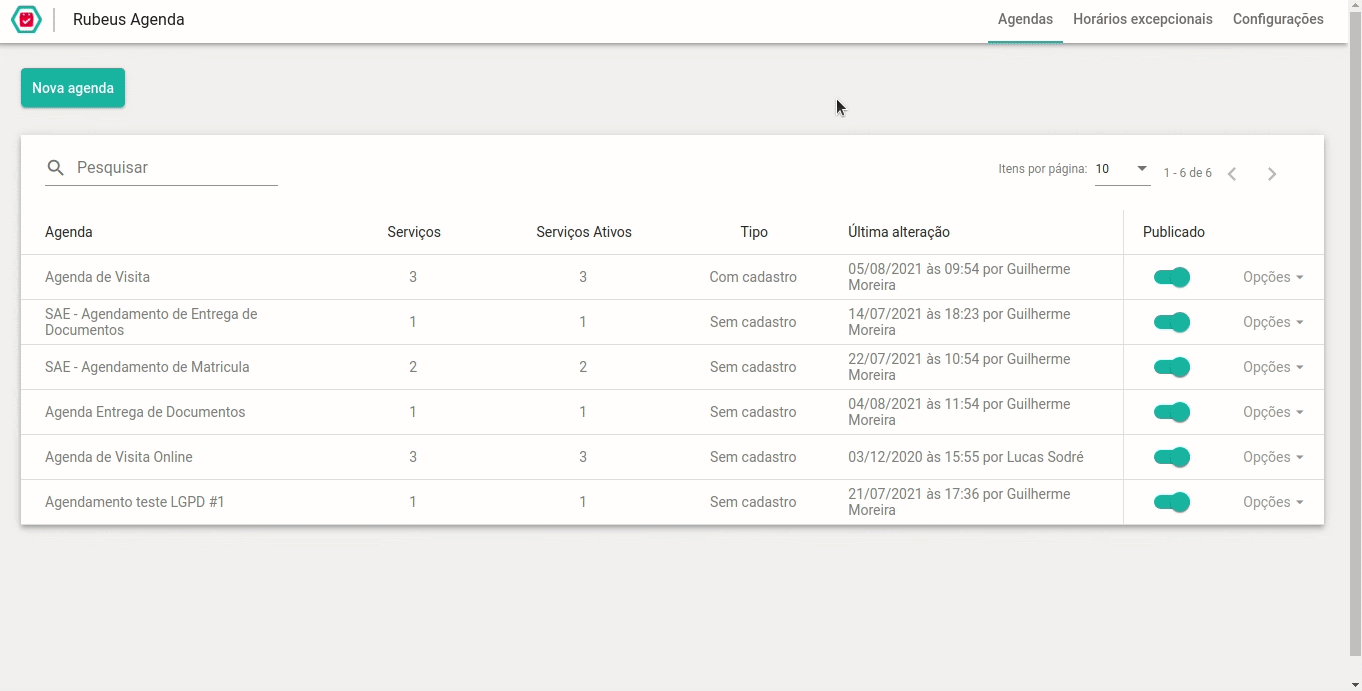Click the Rubeus Agenda hexagon logo
Image resolution: width=1362 pixels, height=691 pixels.
click(x=26, y=19)
